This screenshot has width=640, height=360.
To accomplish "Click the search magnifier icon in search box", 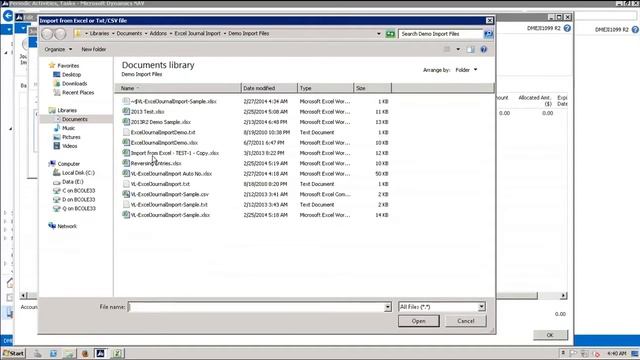I will [488, 34].
